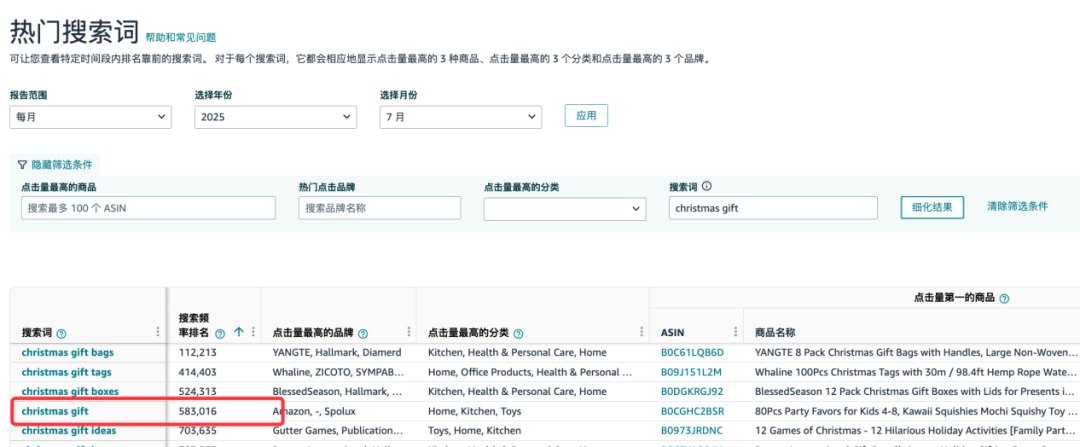Open ASIN link B0C61LQB6D
The height and width of the screenshot is (447, 1080).
(692, 353)
